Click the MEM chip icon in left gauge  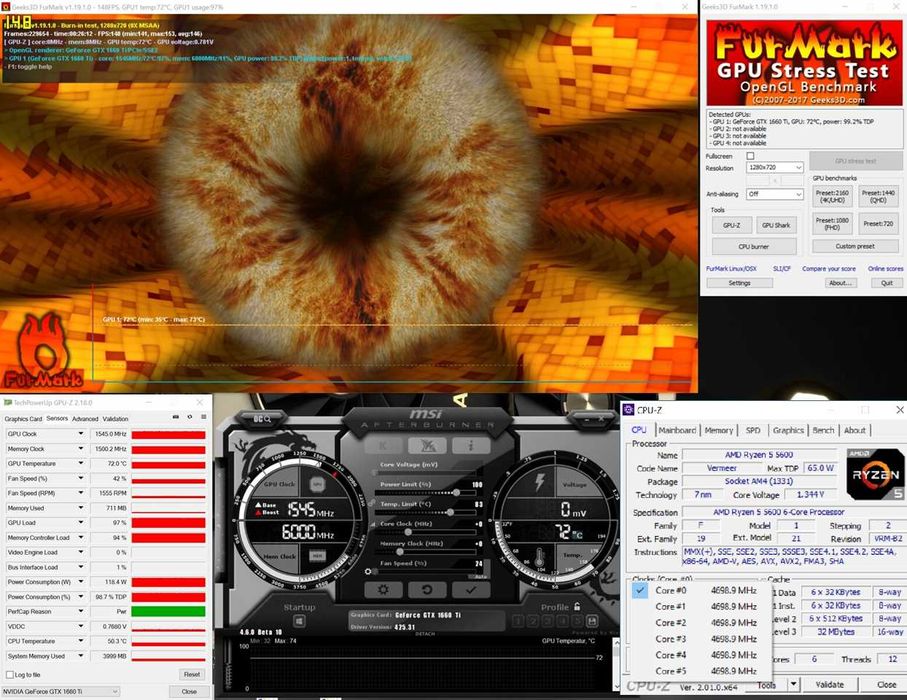click(x=317, y=556)
